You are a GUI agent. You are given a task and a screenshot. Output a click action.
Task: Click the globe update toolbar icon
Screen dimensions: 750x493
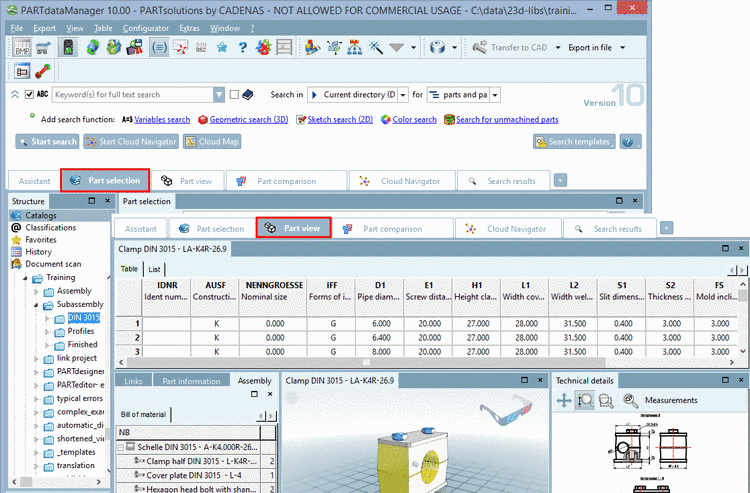(113, 47)
